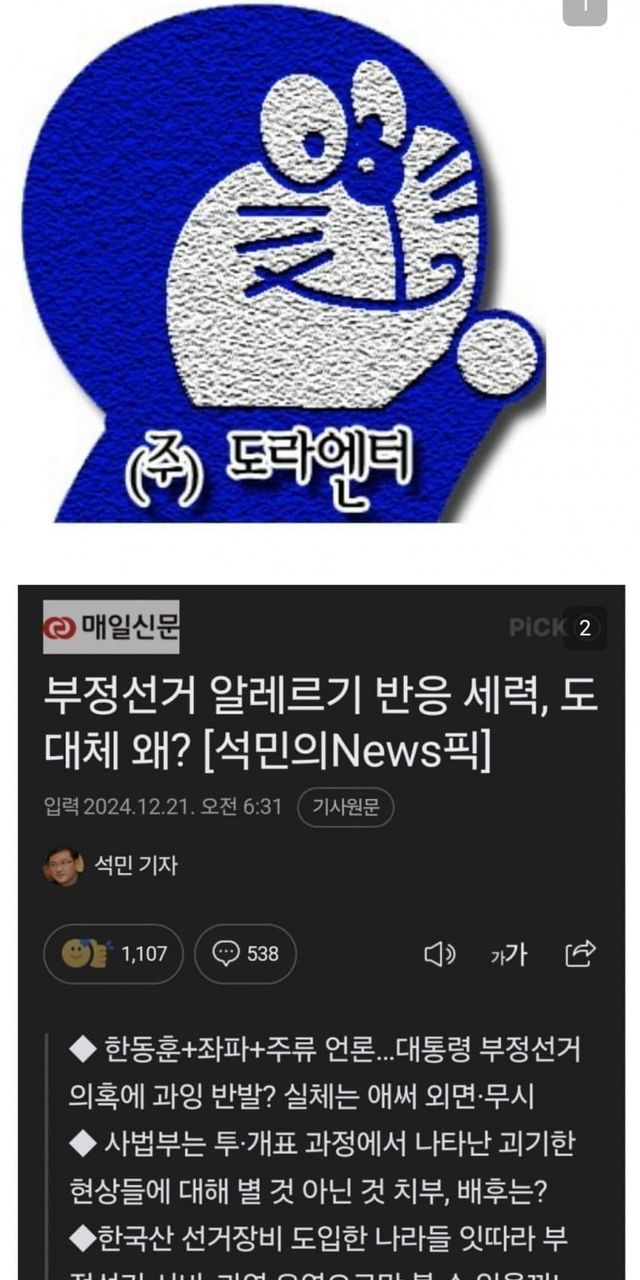Tap the emoji reactions button showing 1,107
This screenshot has width=640, height=1280.
(x=113, y=954)
